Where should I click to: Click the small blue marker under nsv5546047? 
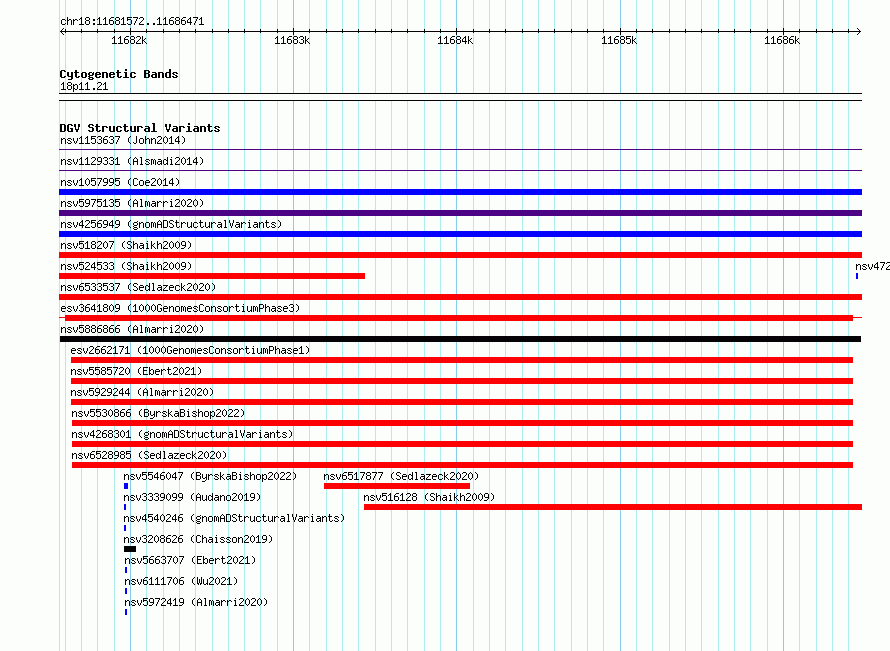tap(126, 486)
